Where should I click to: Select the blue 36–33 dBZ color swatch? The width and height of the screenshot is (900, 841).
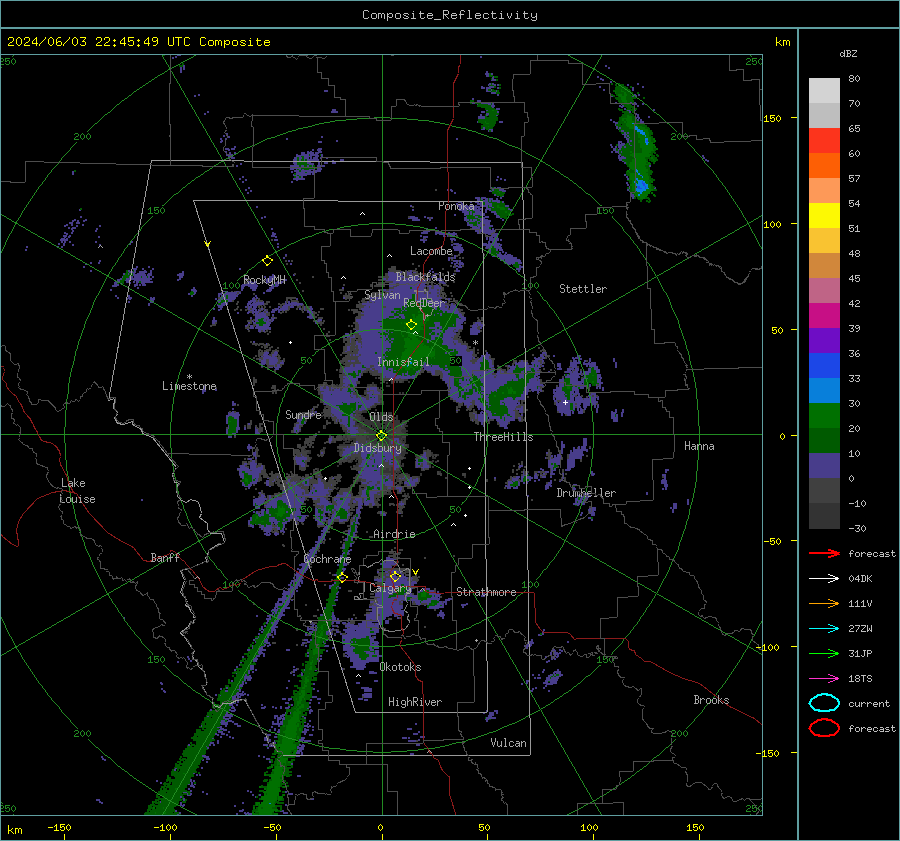(824, 365)
